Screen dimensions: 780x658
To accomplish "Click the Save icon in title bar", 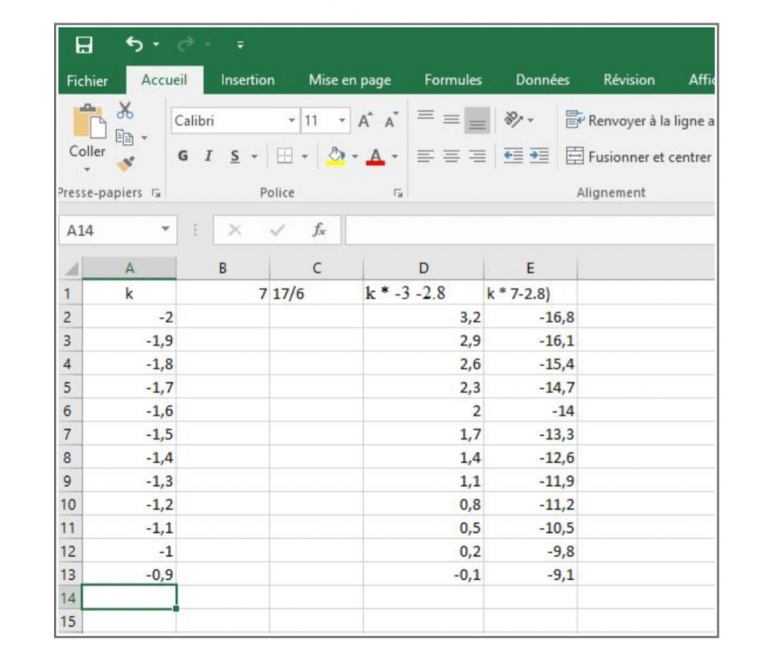I will 85,46.
